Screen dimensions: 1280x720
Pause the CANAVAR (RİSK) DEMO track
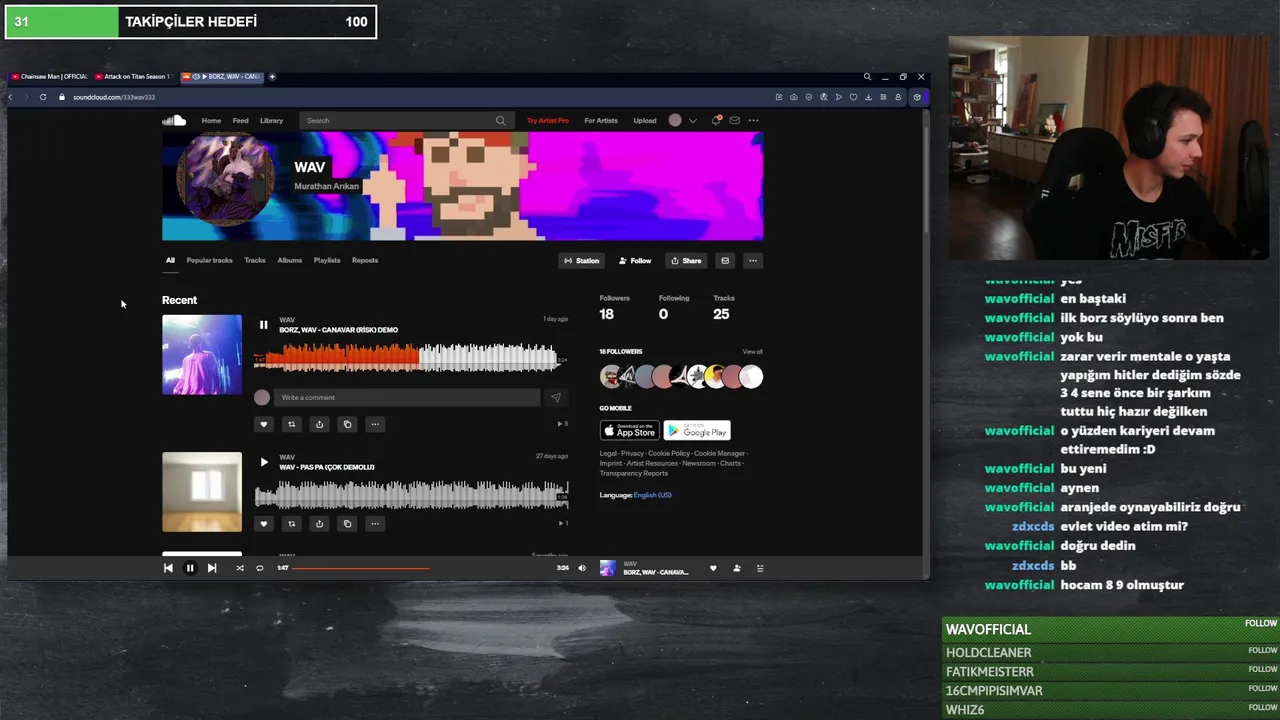point(263,325)
